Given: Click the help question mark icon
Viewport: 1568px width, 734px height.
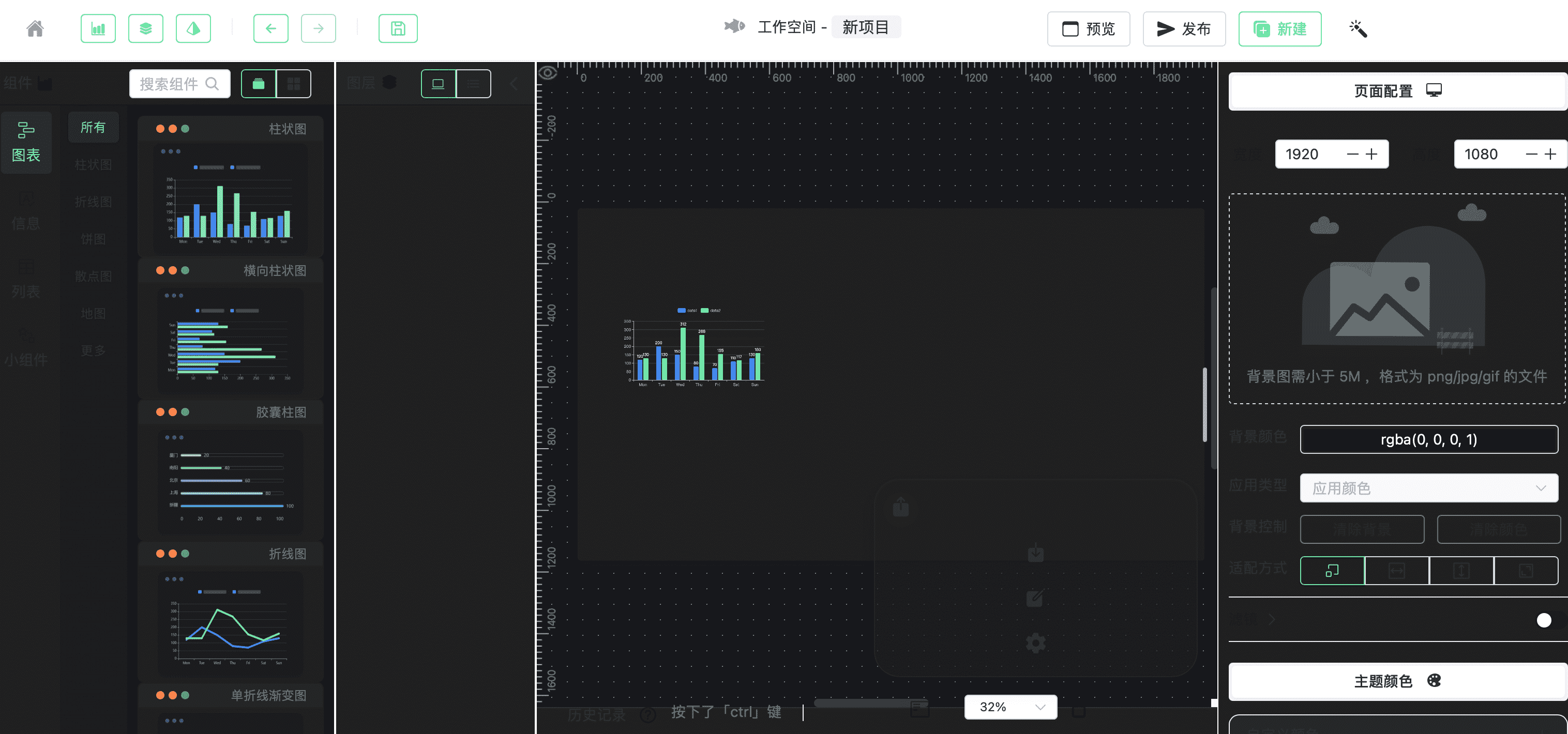Looking at the screenshot, I should click(647, 714).
